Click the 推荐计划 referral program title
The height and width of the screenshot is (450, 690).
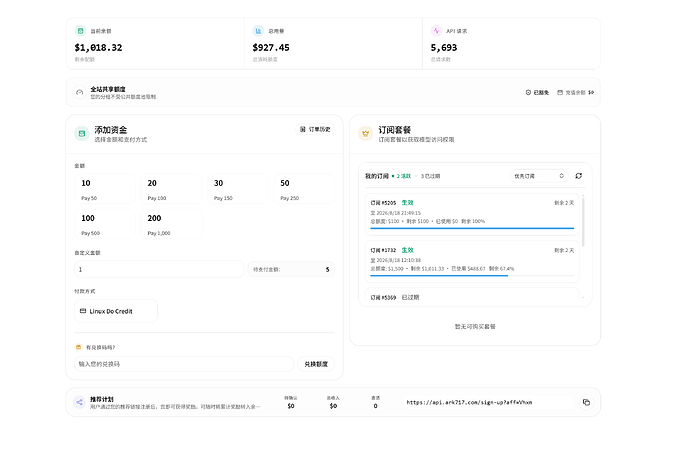[102, 399]
